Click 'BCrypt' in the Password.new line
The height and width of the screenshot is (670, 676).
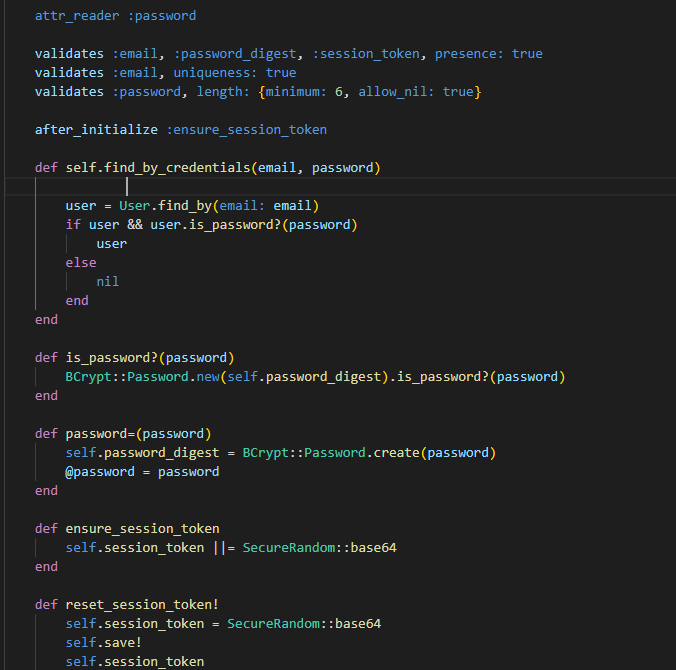pos(88,376)
